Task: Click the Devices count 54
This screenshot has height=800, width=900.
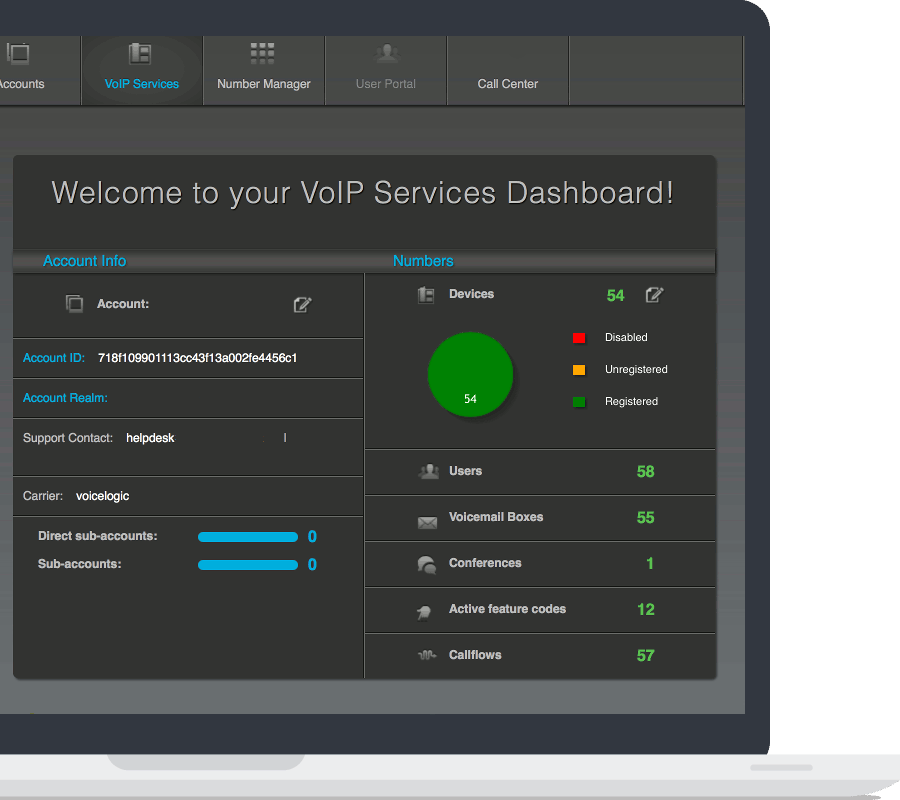Action: tap(615, 296)
